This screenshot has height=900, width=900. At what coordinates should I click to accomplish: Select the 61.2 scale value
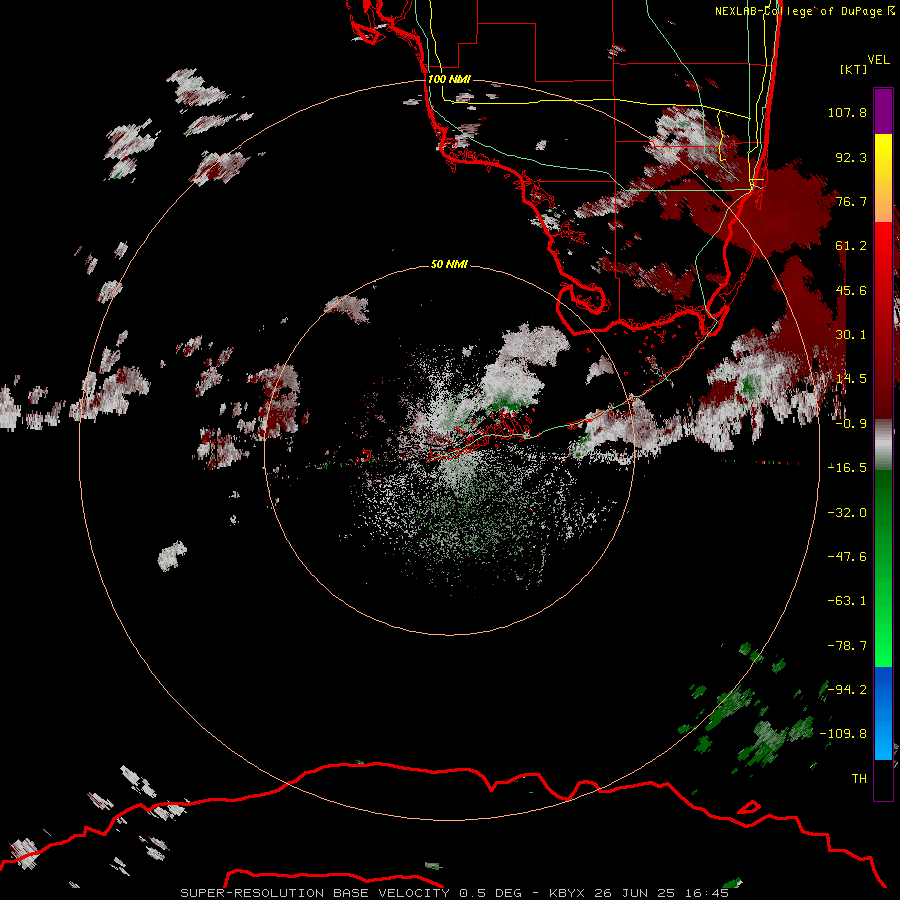pyautogui.click(x=851, y=246)
